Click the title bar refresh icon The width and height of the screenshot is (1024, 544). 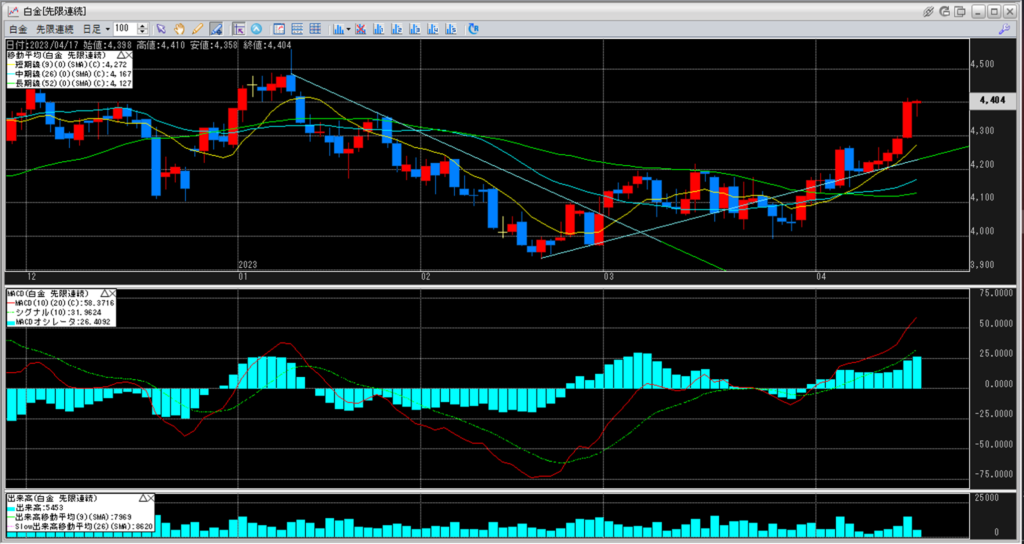tap(945, 11)
